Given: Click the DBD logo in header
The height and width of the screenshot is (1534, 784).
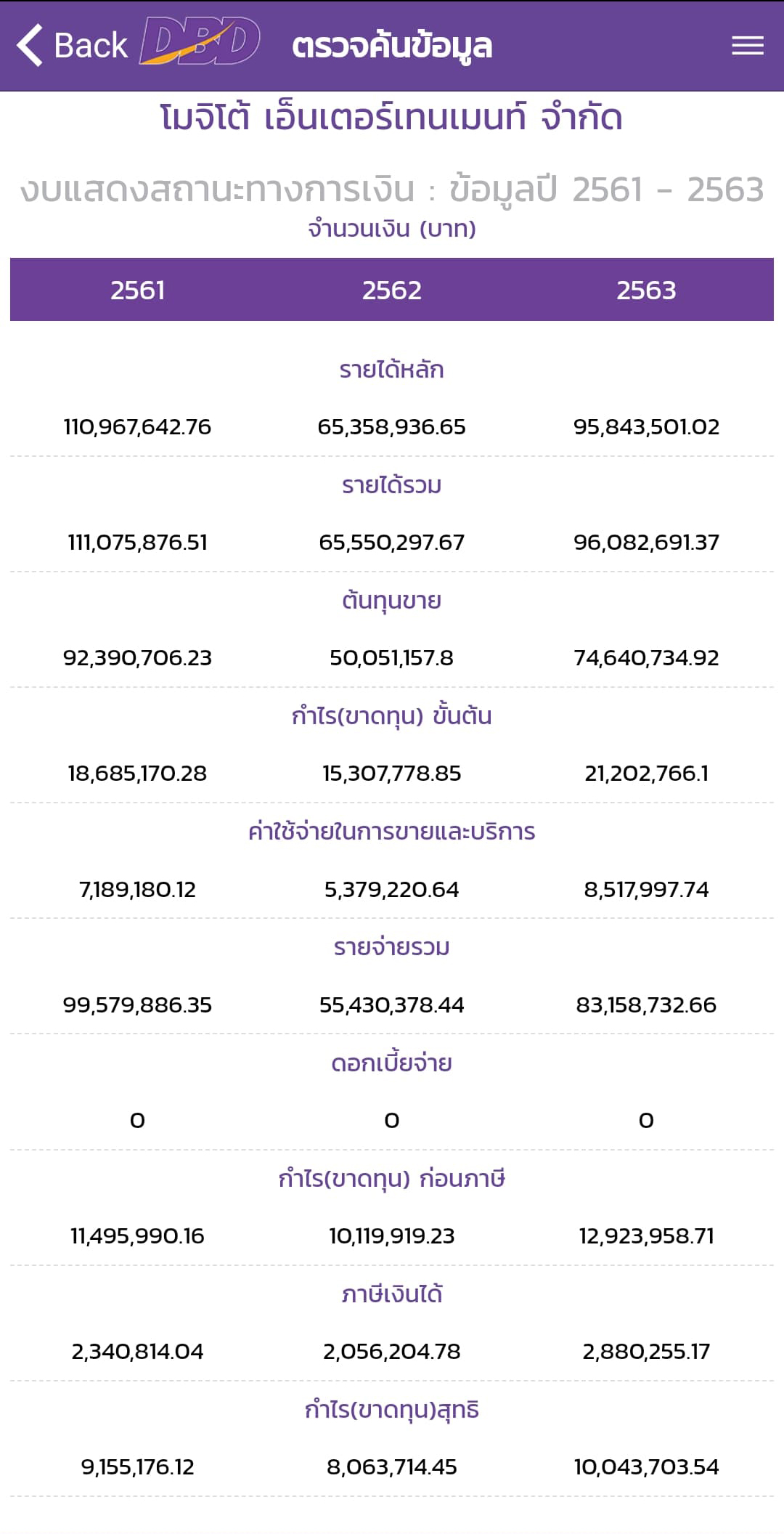Looking at the screenshot, I should pyautogui.click(x=200, y=42).
